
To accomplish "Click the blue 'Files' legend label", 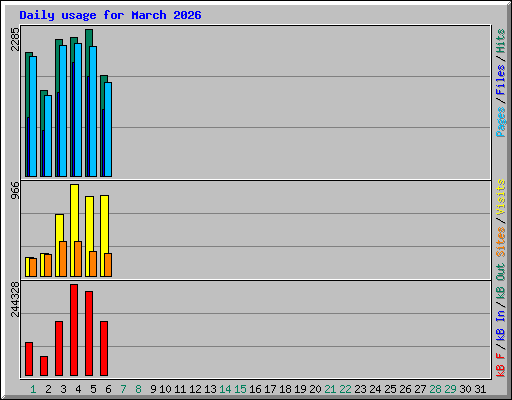I will (x=500, y=80).
